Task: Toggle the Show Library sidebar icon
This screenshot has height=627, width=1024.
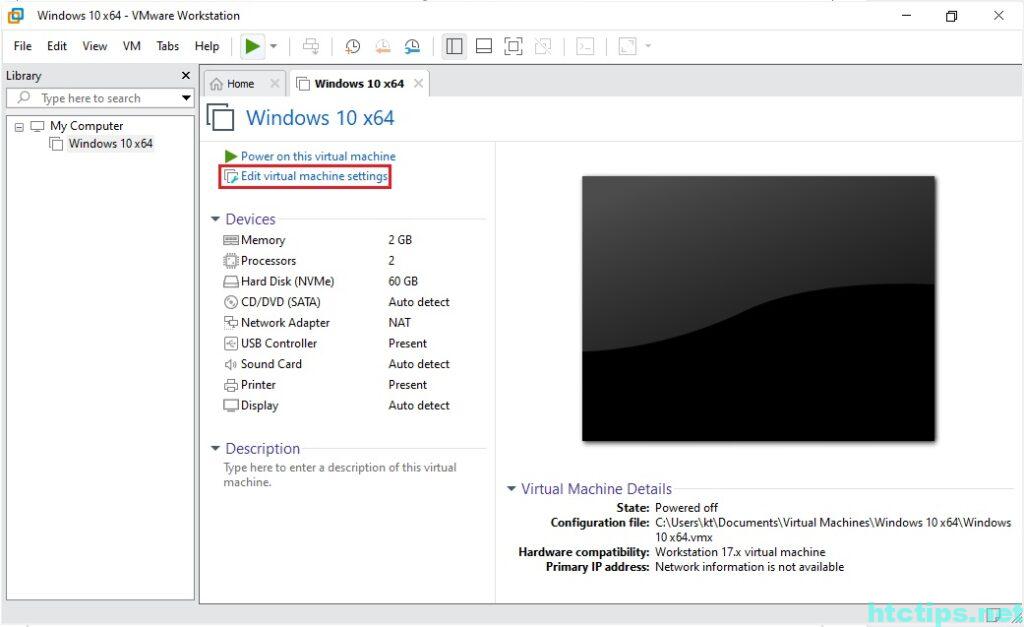Action: point(454,46)
